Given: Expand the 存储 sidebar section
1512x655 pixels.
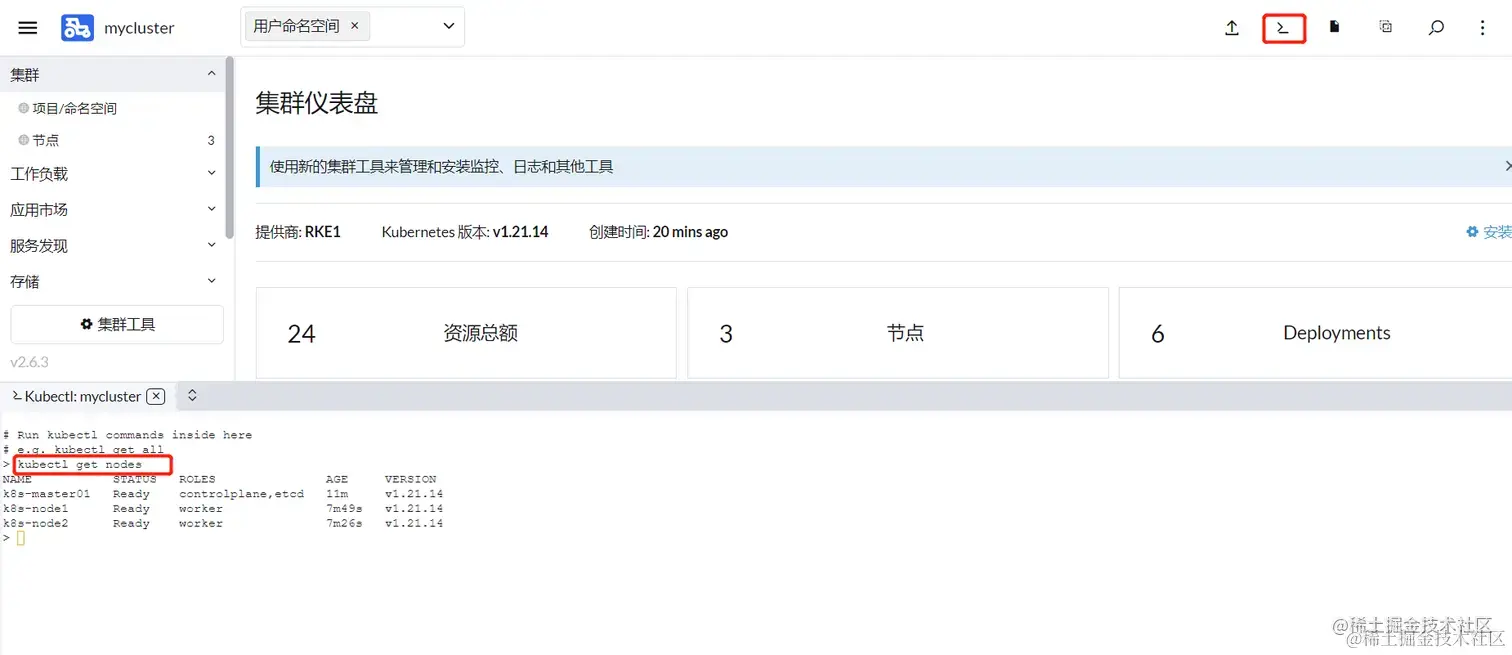Looking at the screenshot, I should coord(113,282).
